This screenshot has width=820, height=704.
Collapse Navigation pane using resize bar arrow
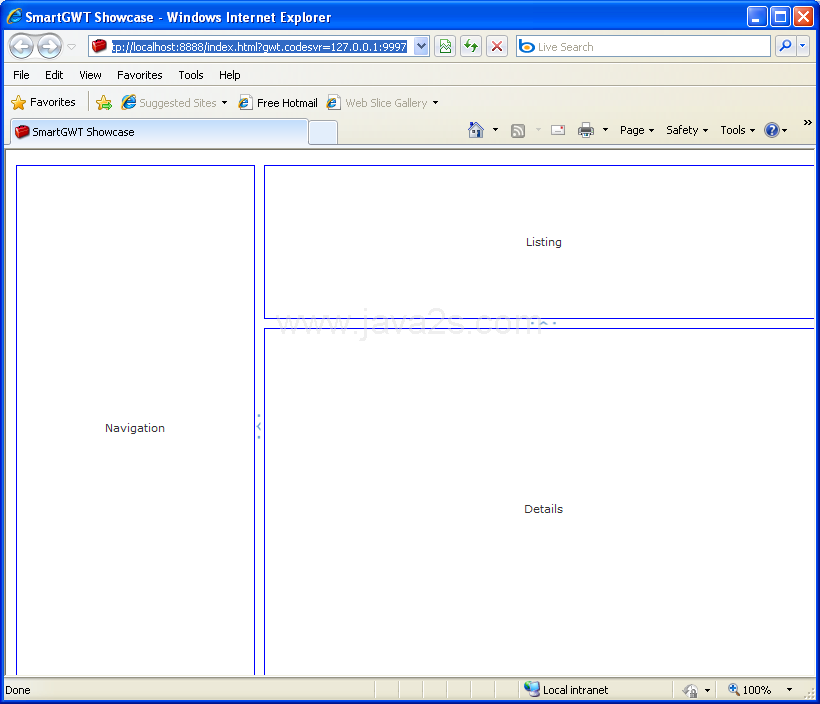(x=259, y=426)
